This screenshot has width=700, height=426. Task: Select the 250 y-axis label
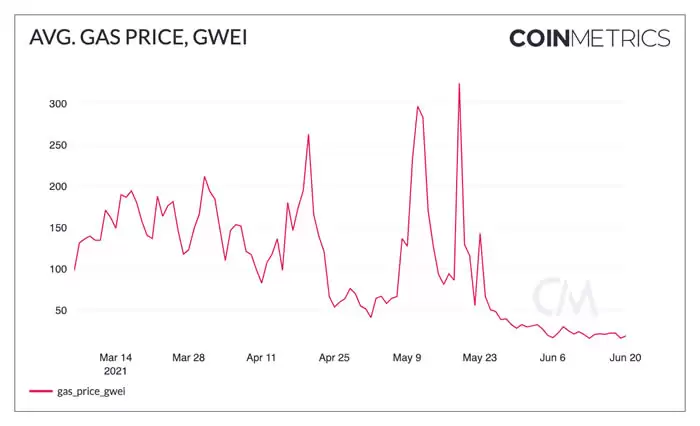(x=56, y=145)
